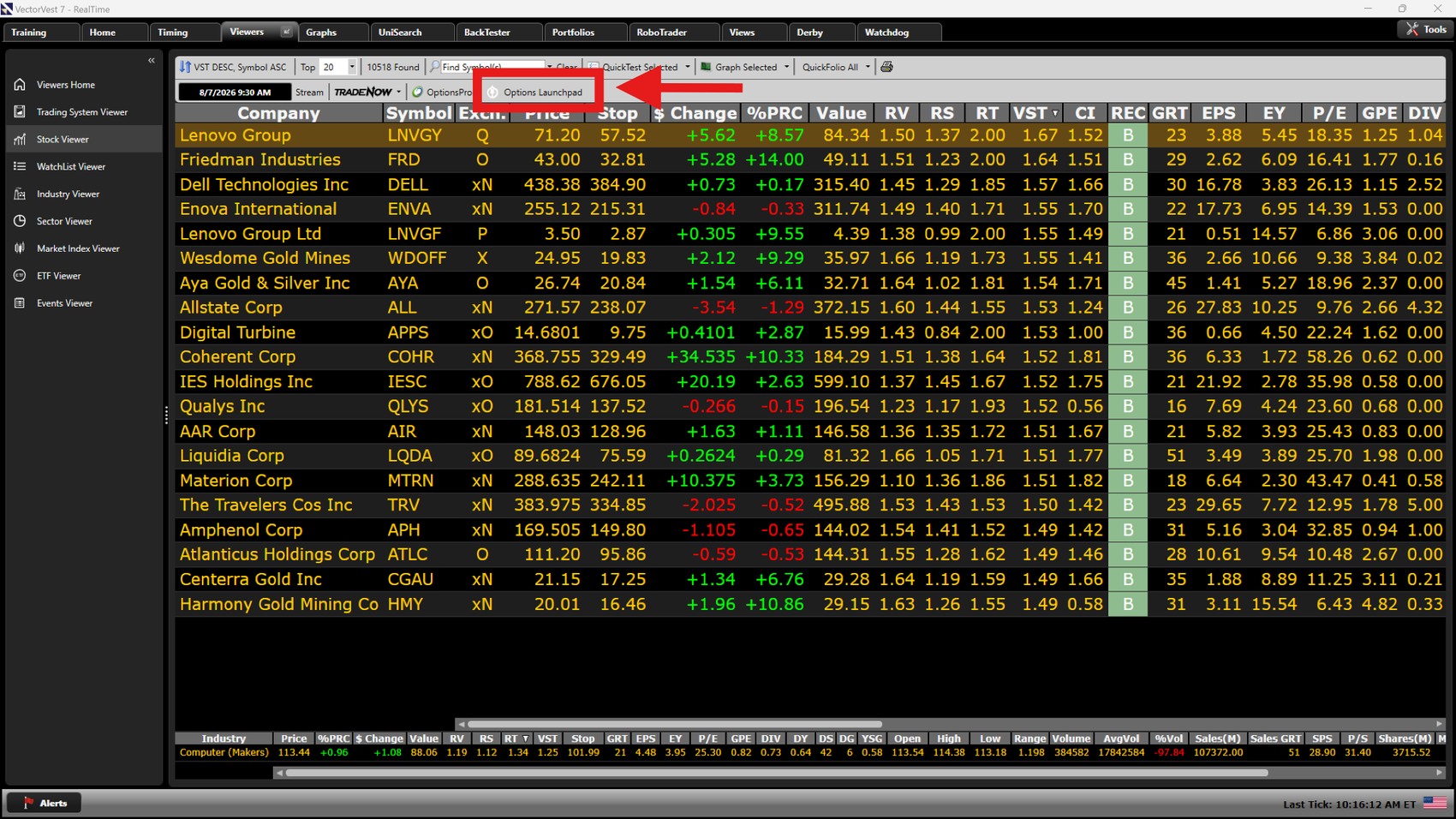Image resolution: width=1456 pixels, height=819 pixels.
Task: Click the US flag icon in status bar
Action: pyautogui.click(x=1435, y=803)
